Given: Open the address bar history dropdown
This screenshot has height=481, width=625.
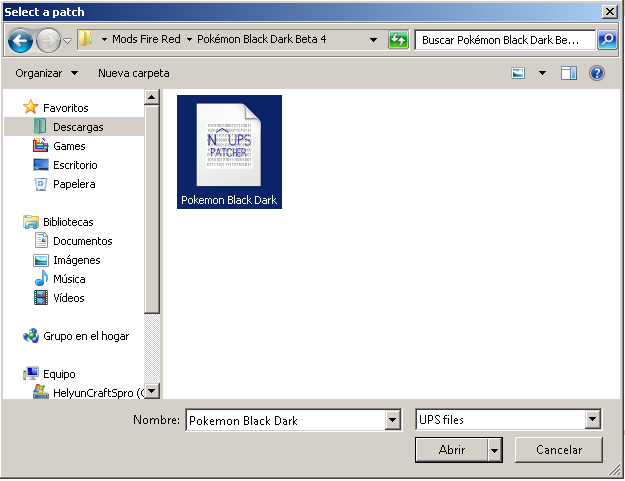Looking at the screenshot, I should [373, 40].
